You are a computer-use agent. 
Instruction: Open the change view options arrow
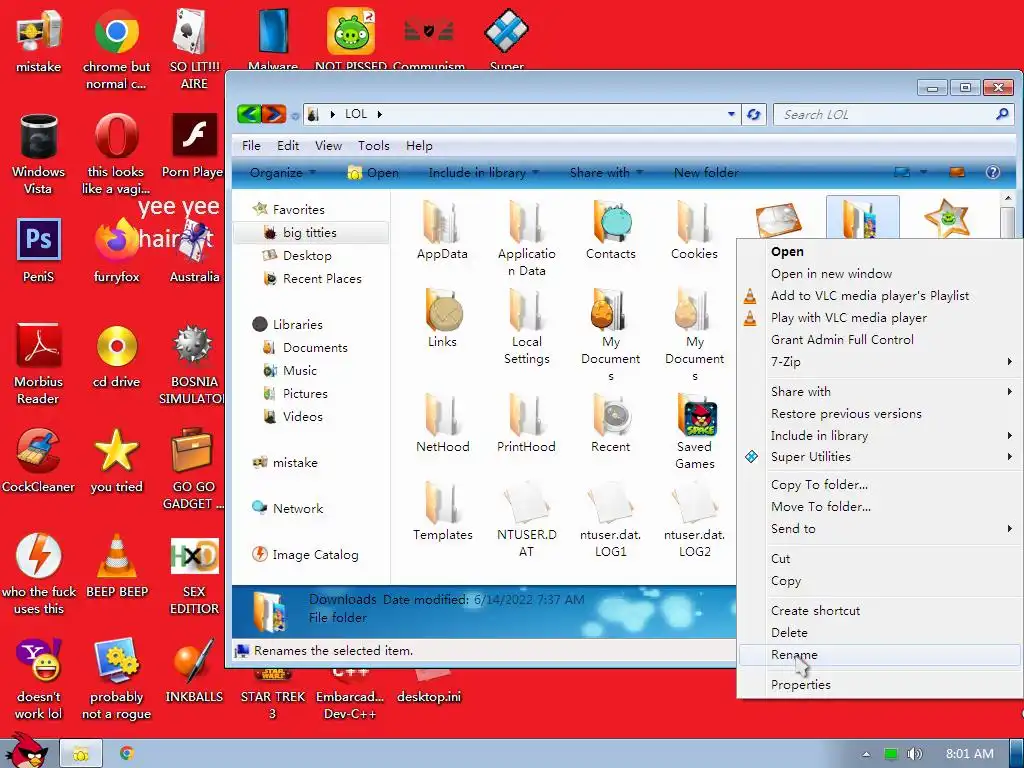tap(923, 172)
